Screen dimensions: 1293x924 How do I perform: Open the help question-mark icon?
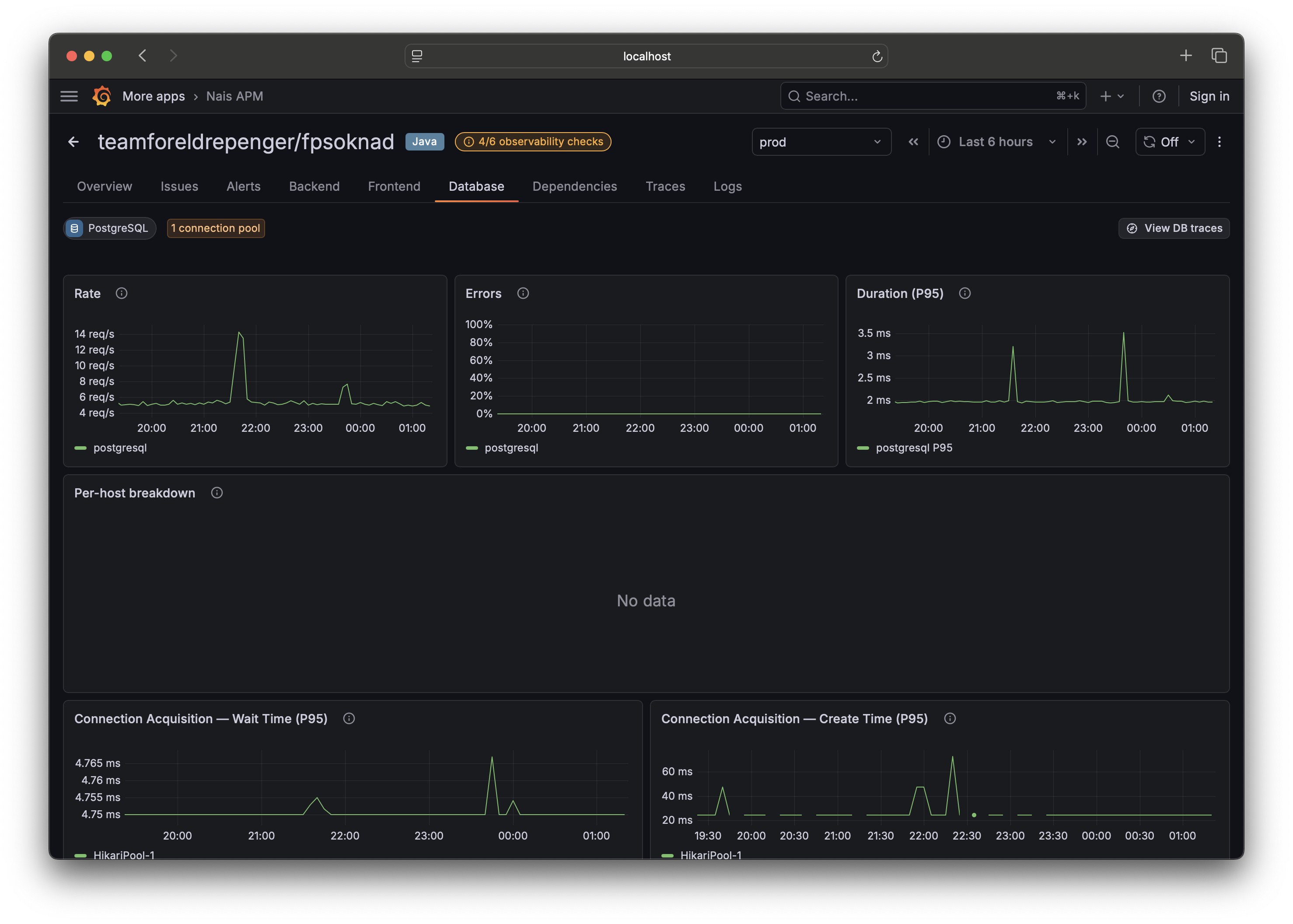[1158, 96]
